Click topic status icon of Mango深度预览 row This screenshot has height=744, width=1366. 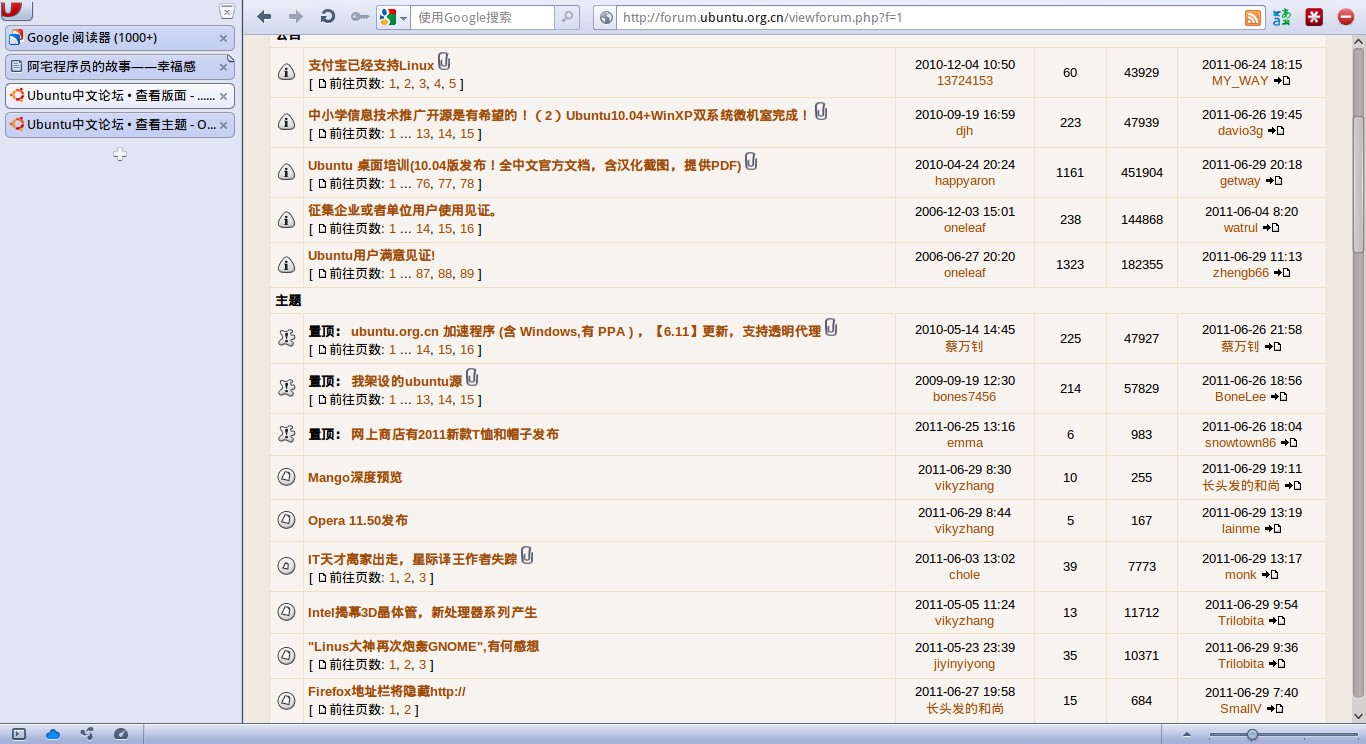click(286, 477)
